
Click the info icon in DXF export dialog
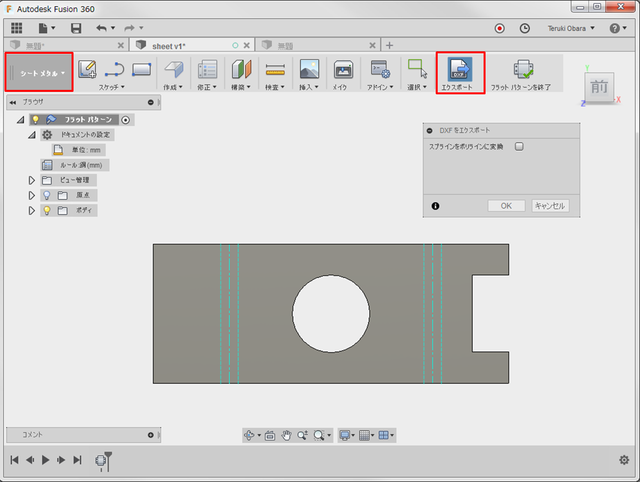coord(436,206)
